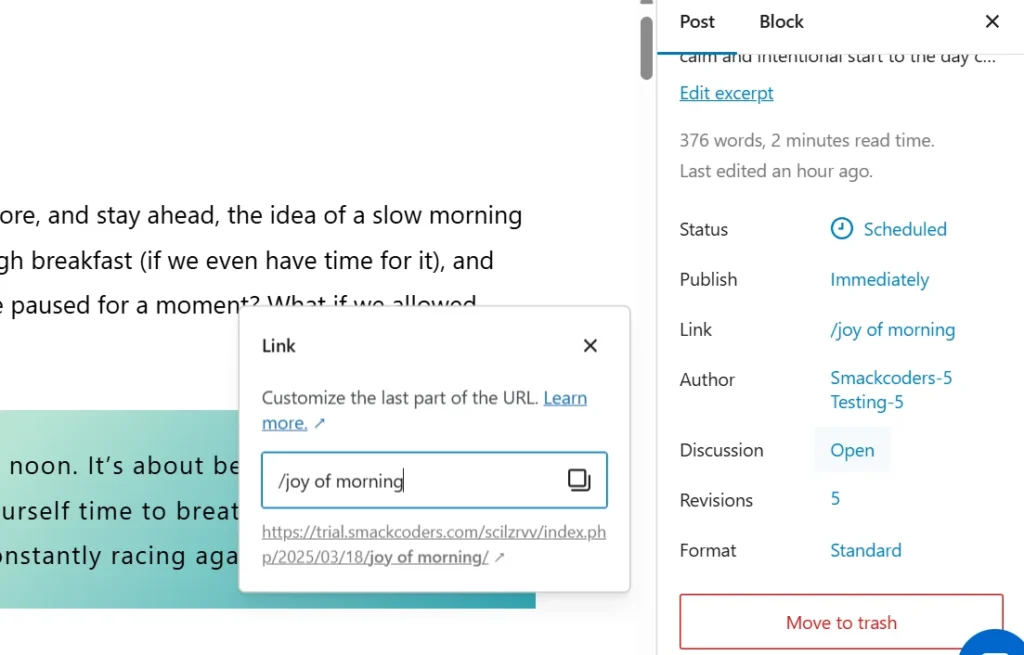The height and width of the screenshot is (655, 1024).
Task: Close the Link popover
Action: (590, 346)
